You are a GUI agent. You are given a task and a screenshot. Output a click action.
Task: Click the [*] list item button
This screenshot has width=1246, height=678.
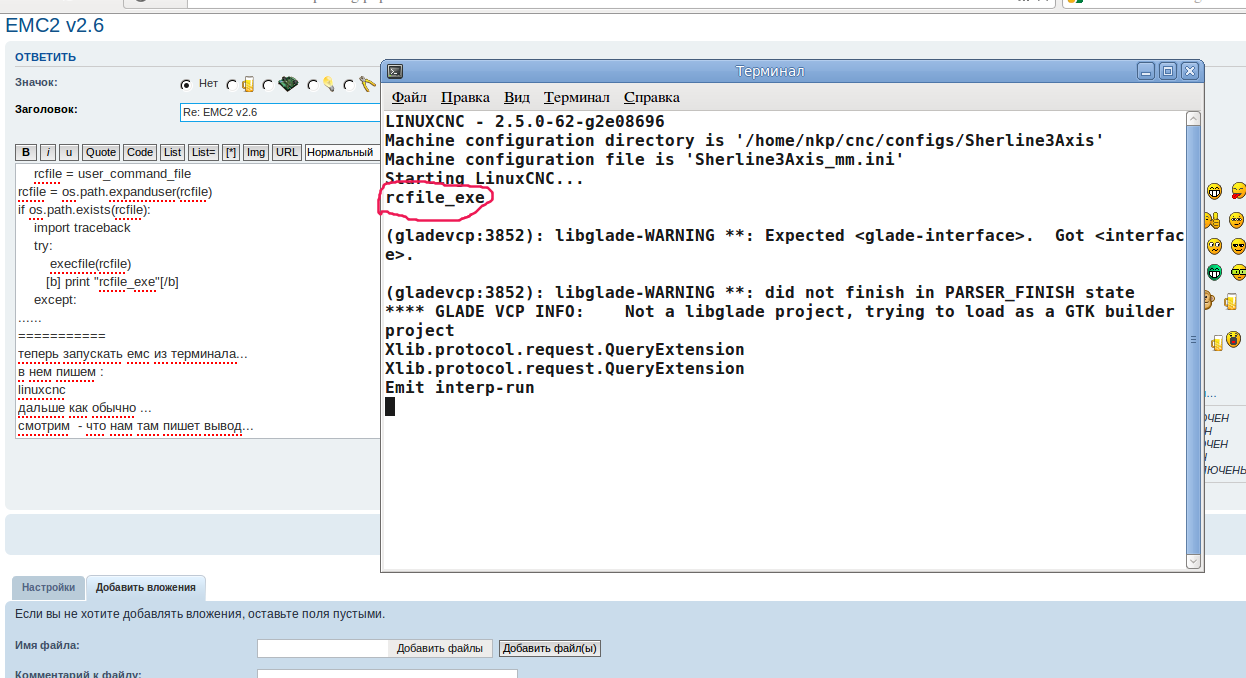(231, 152)
